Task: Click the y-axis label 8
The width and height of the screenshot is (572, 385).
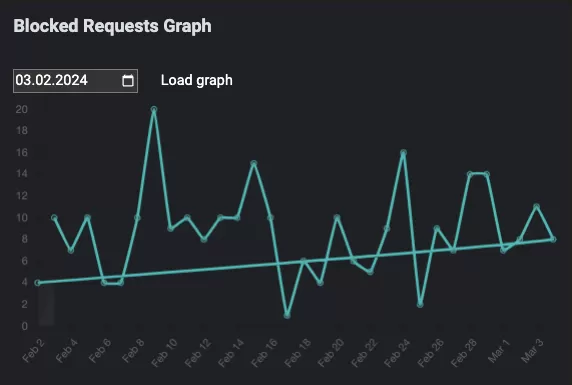Action: (x=24, y=239)
